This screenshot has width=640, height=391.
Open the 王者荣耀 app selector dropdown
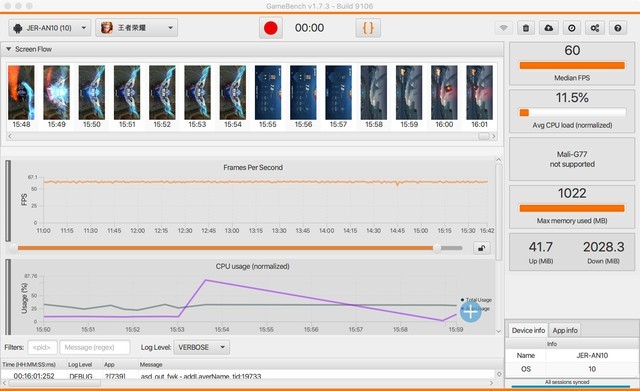pyautogui.click(x=136, y=28)
